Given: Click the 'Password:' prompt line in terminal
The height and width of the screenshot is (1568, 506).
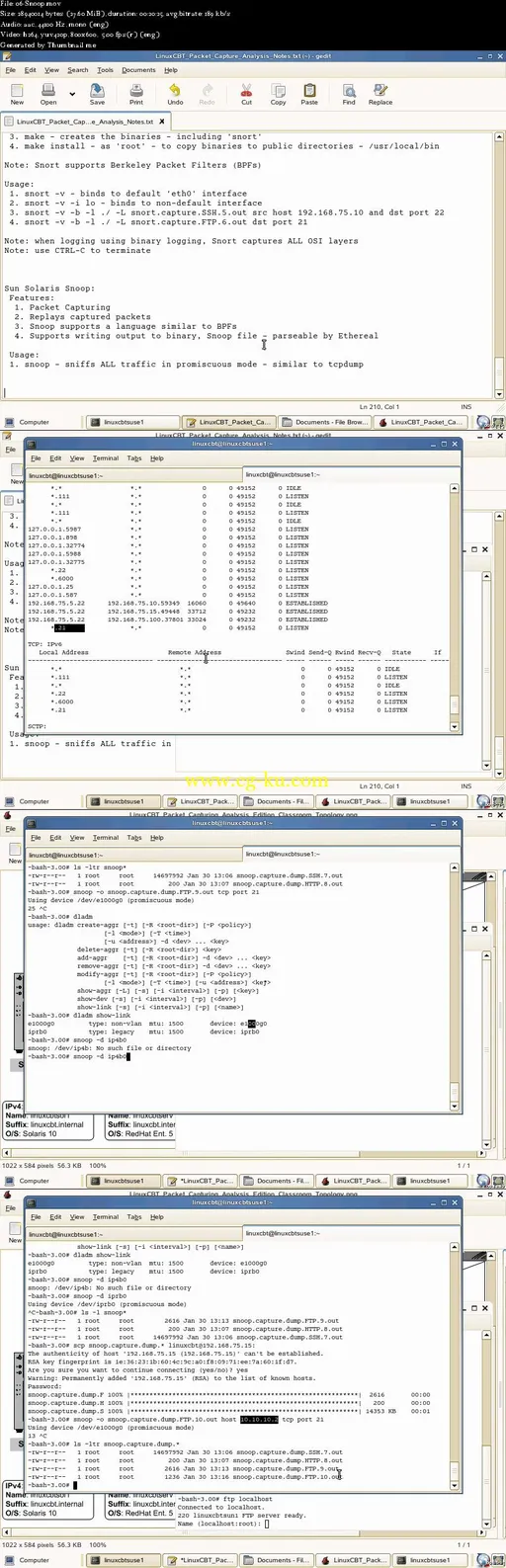Looking at the screenshot, I should coord(44,1386).
